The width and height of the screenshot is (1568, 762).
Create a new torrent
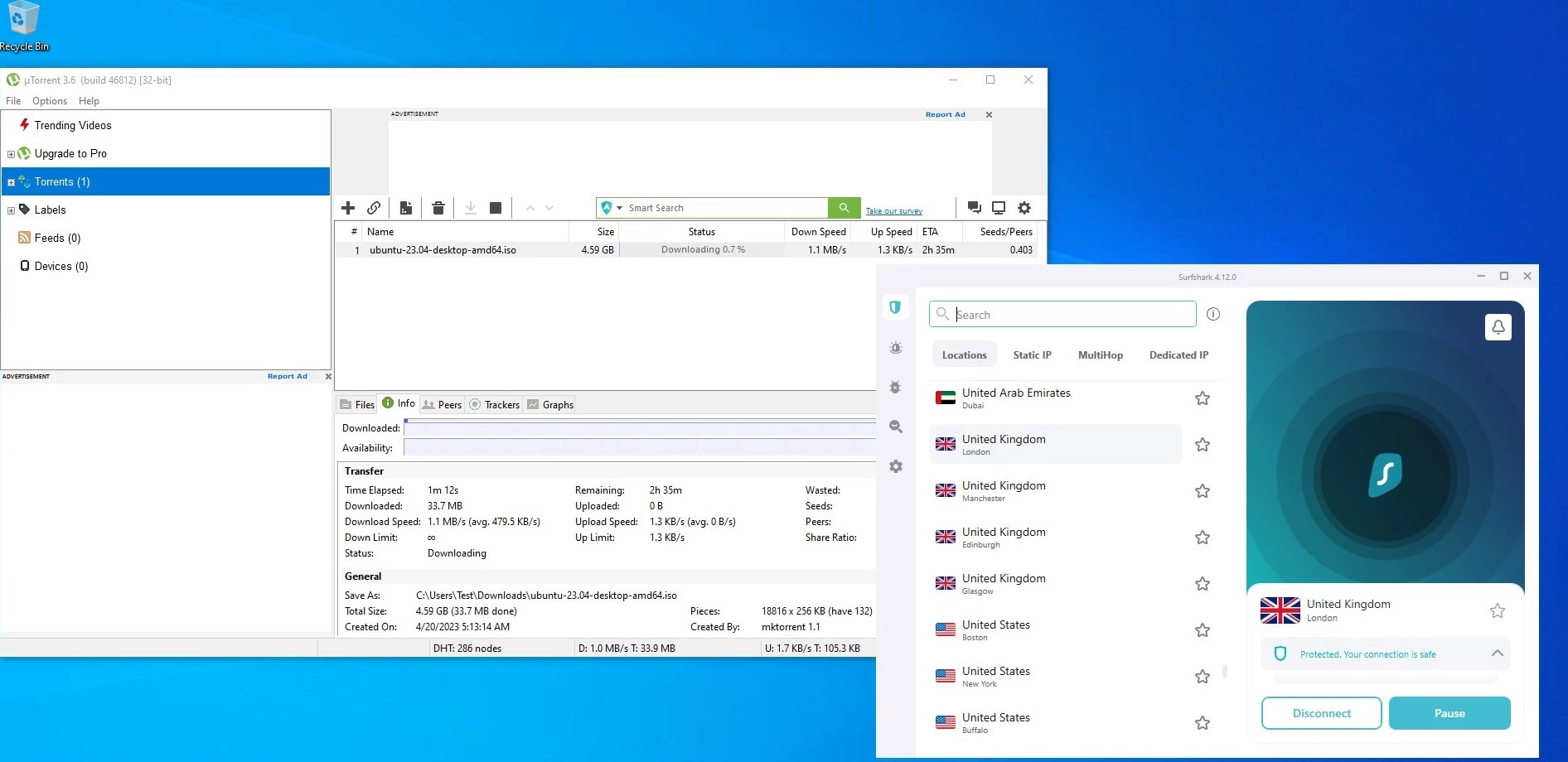pyautogui.click(x=405, y=208)
